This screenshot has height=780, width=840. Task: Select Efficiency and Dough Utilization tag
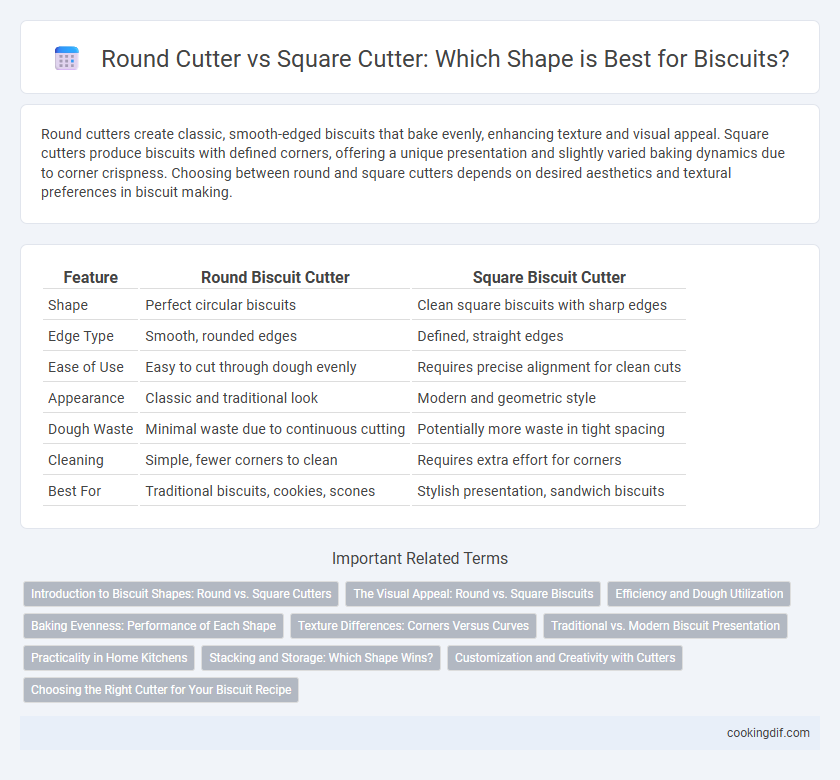tap(699, 594)
